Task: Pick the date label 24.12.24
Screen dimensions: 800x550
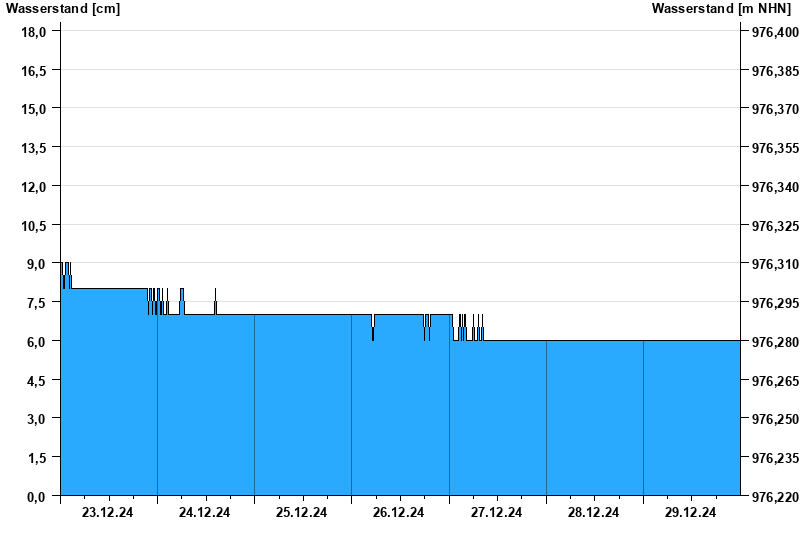Action: pyautogui.click(x=204, y=512)
